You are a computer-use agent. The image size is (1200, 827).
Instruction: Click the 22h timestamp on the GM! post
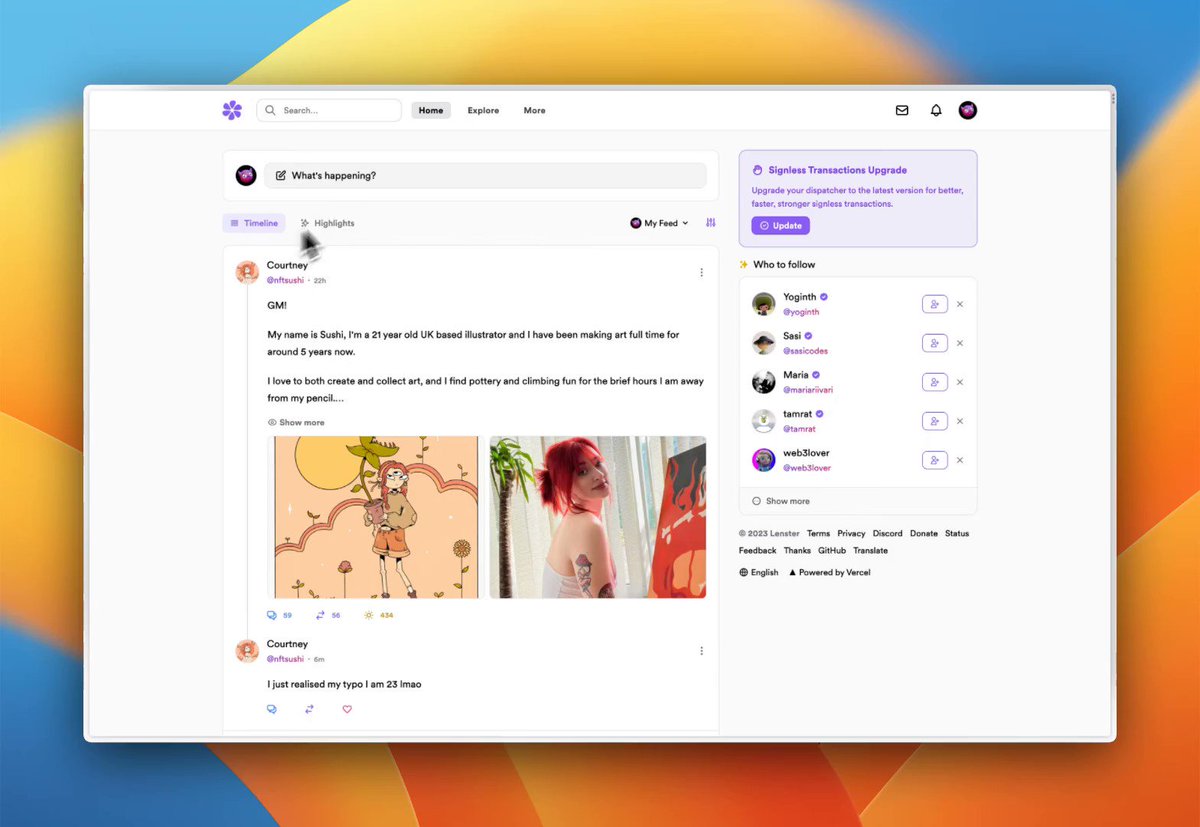pos(320,281)
